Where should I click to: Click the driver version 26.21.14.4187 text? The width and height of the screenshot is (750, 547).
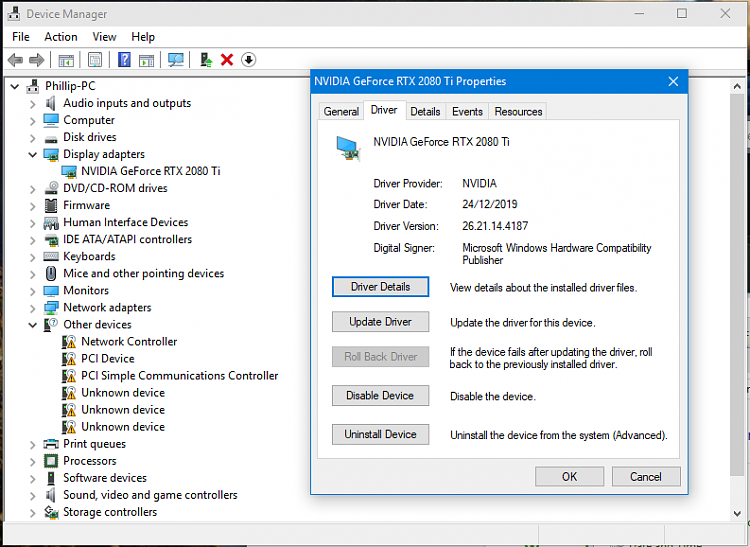click(x=495, y=226)
